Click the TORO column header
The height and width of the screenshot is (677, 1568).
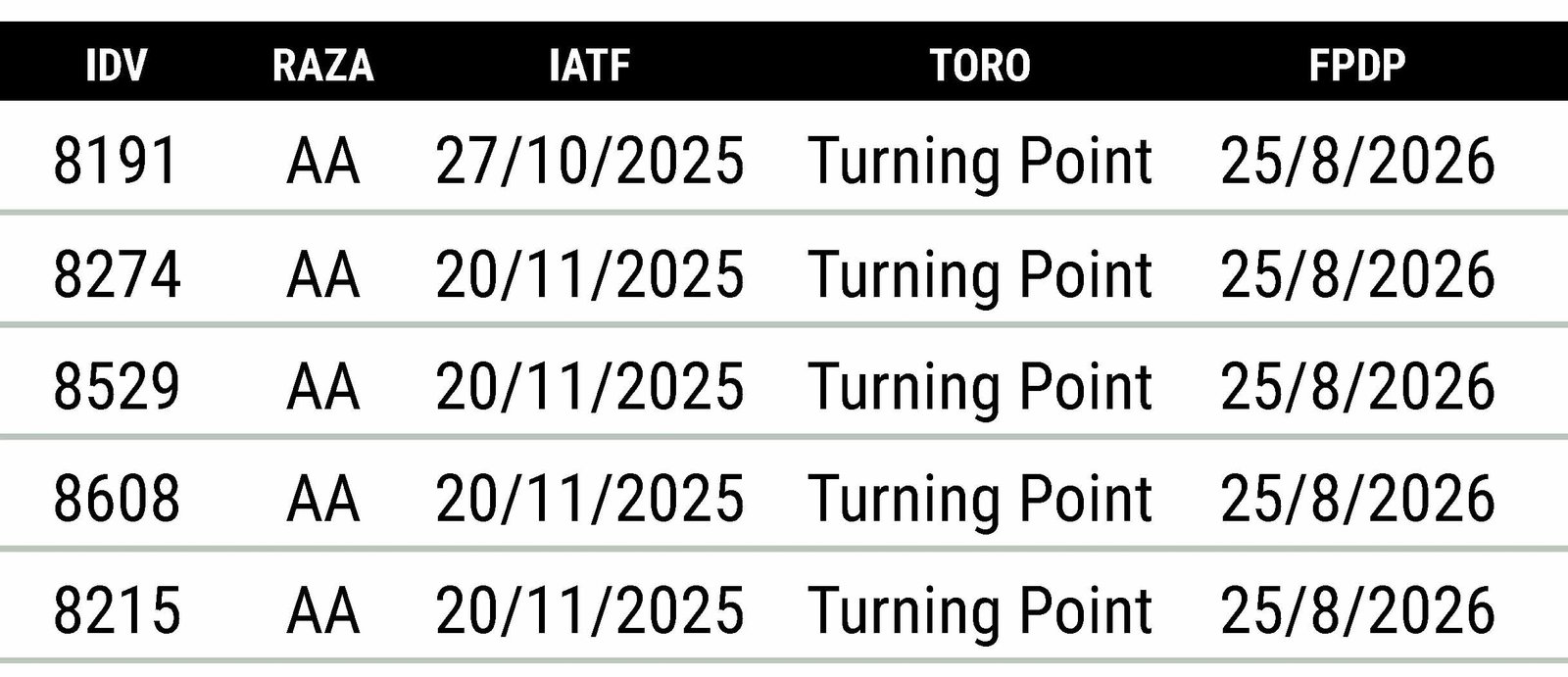click(x=980, y=66)
